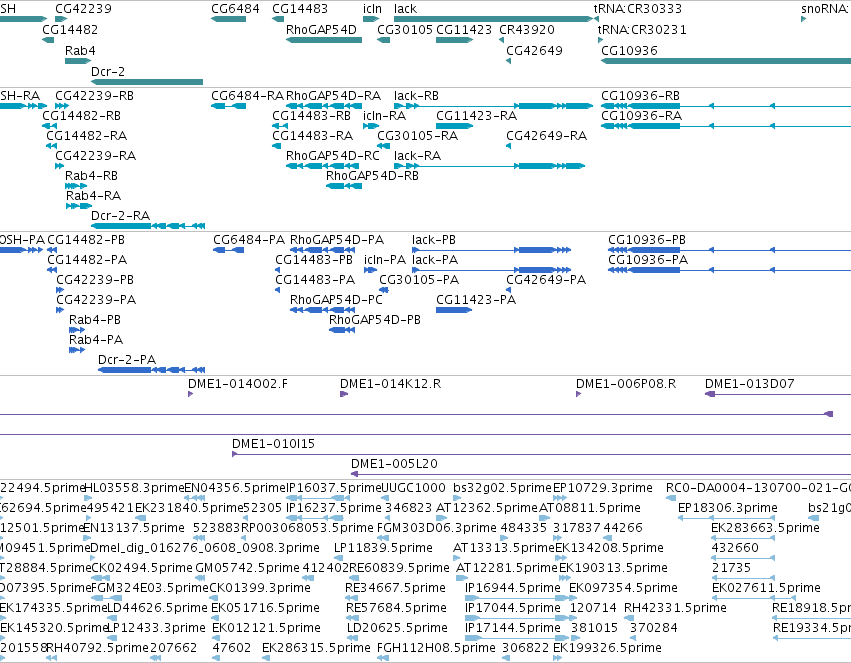Click the FGH112H08.5prime EST label

click(436, 647)
